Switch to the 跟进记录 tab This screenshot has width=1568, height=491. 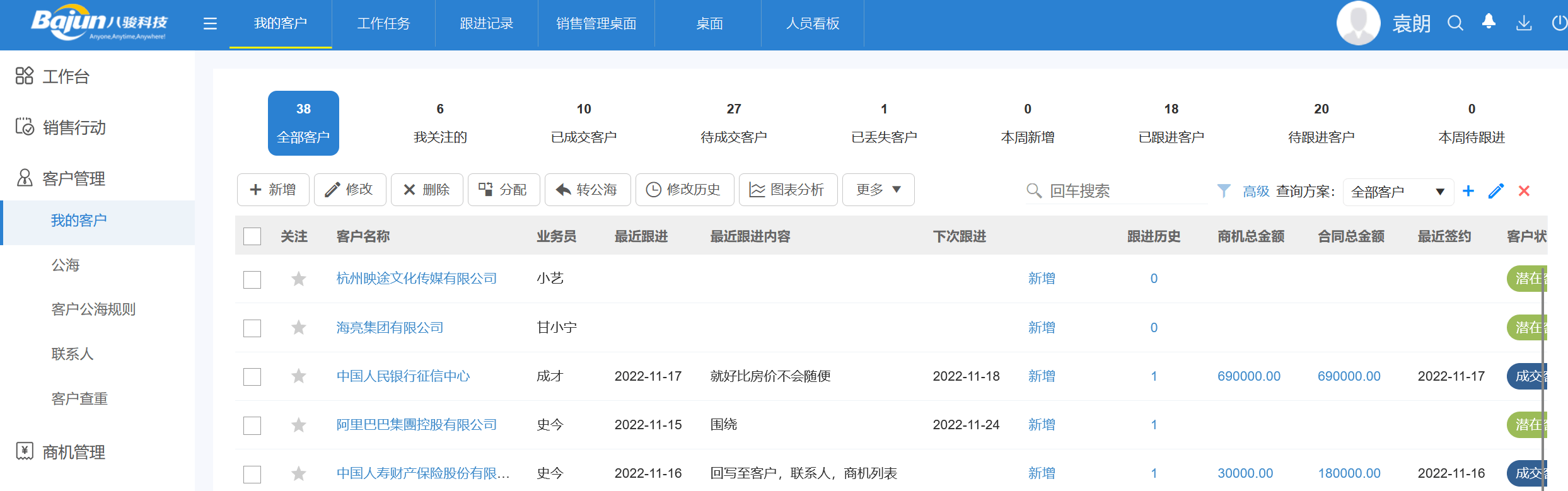pyautogui.click(x=486, y=24)
